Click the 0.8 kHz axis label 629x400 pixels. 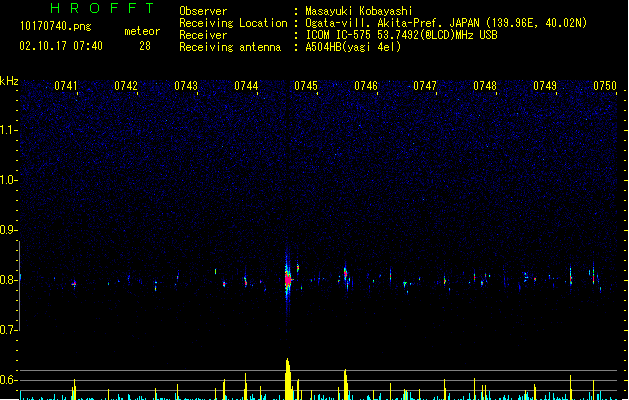coord(8,280)
